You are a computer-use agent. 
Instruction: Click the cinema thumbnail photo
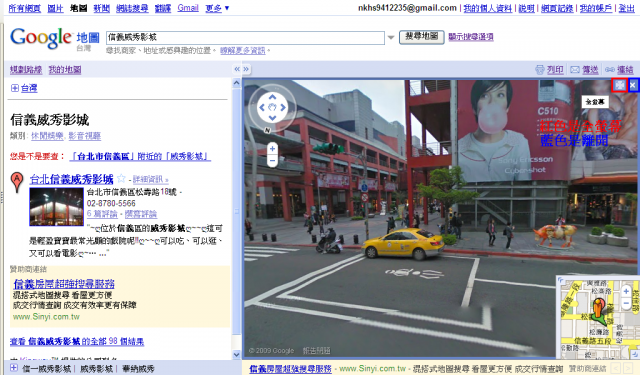[56, 207]
